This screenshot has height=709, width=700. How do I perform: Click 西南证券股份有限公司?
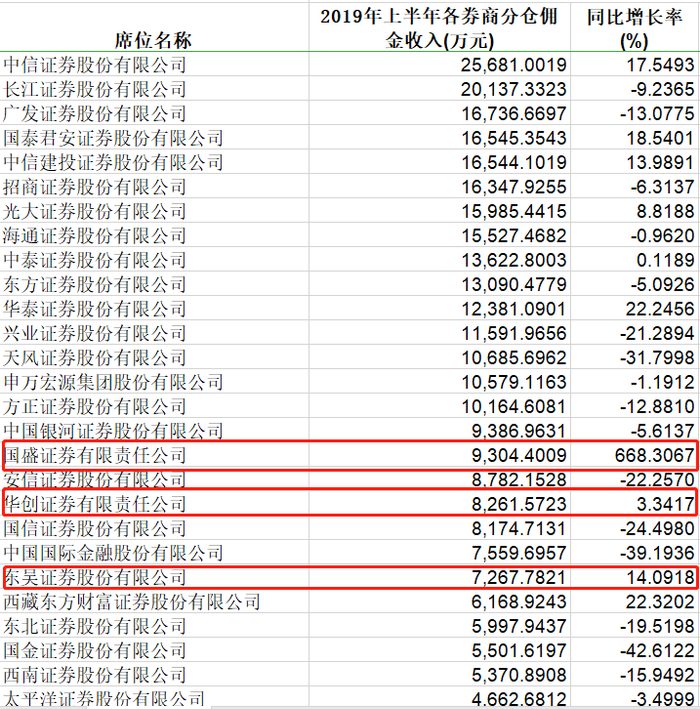[95, 675]
